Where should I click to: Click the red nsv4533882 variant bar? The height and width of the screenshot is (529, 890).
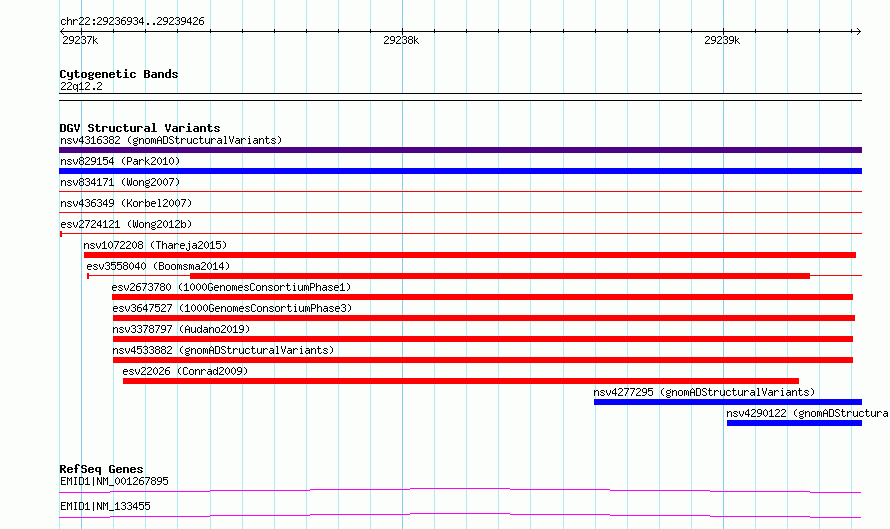tap(482, 360)
